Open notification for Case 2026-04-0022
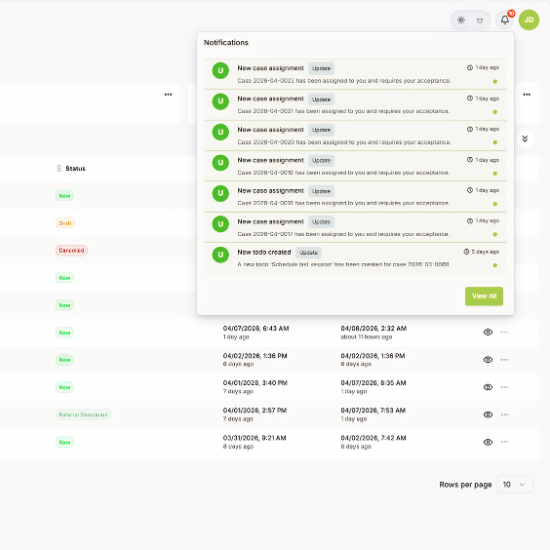 click(x=355, y=74)
